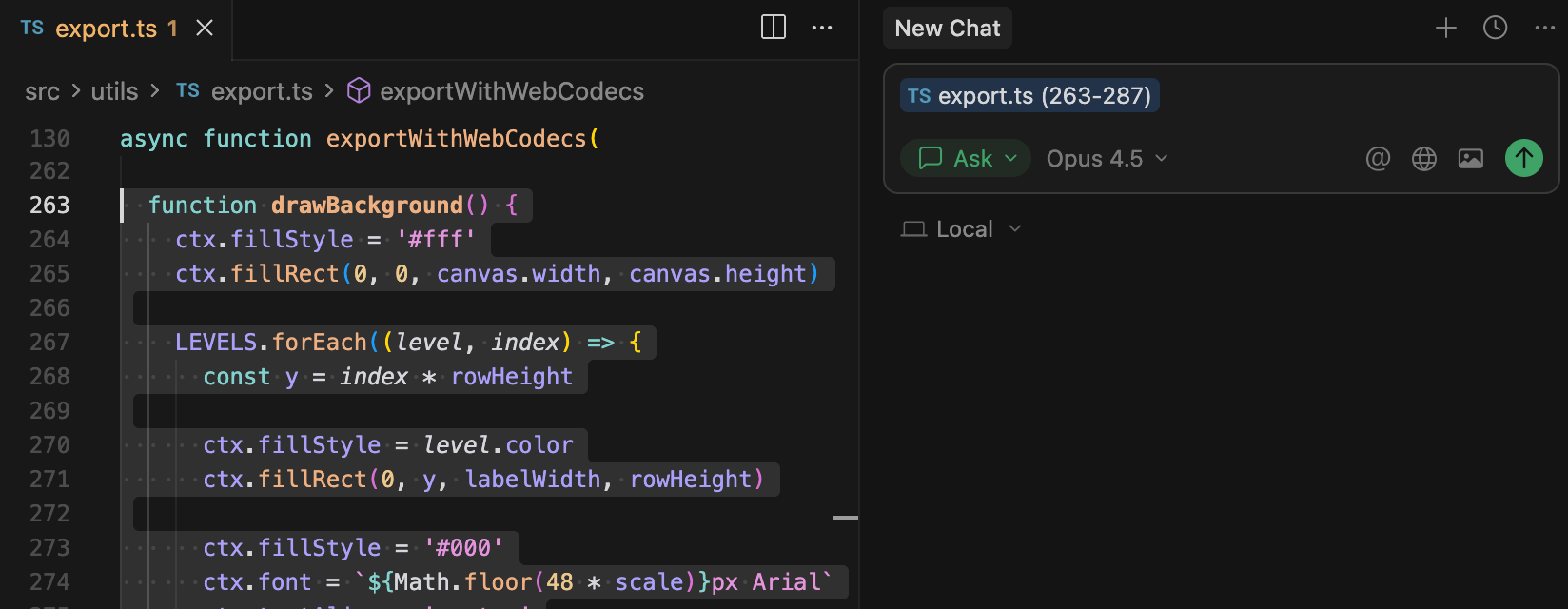The image size is (1568, 609).
Task: Close the export.ts editor tab
Action: click(205, 29)
